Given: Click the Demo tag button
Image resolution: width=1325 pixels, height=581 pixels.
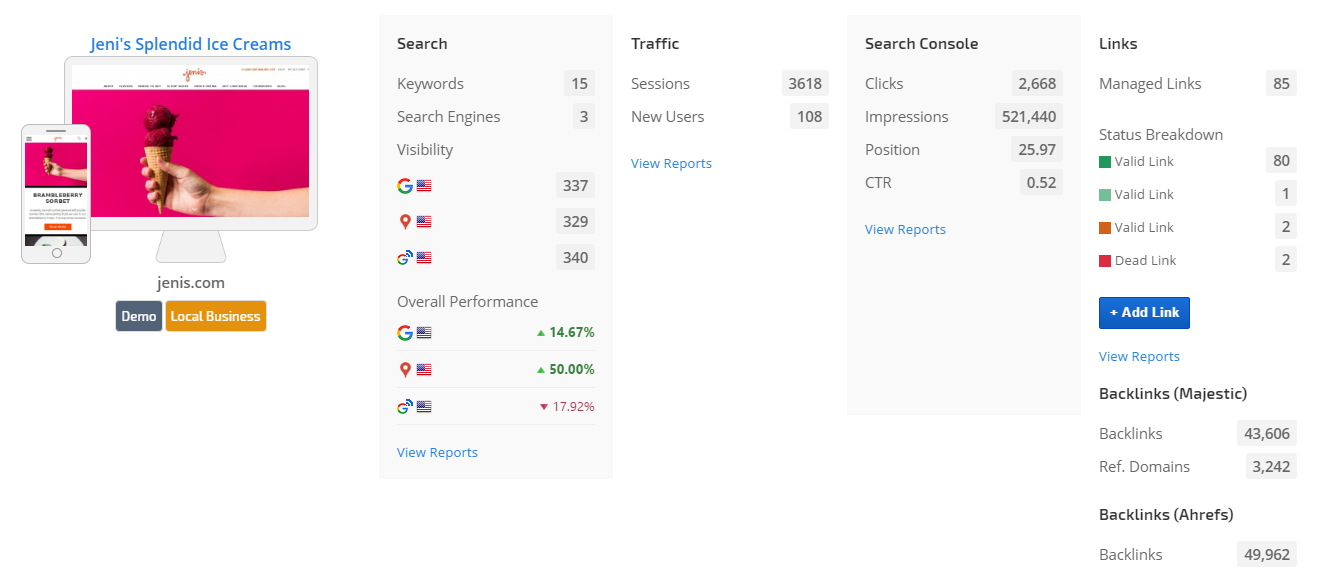Looking at the screenshot, I should [x=139, y=316].
